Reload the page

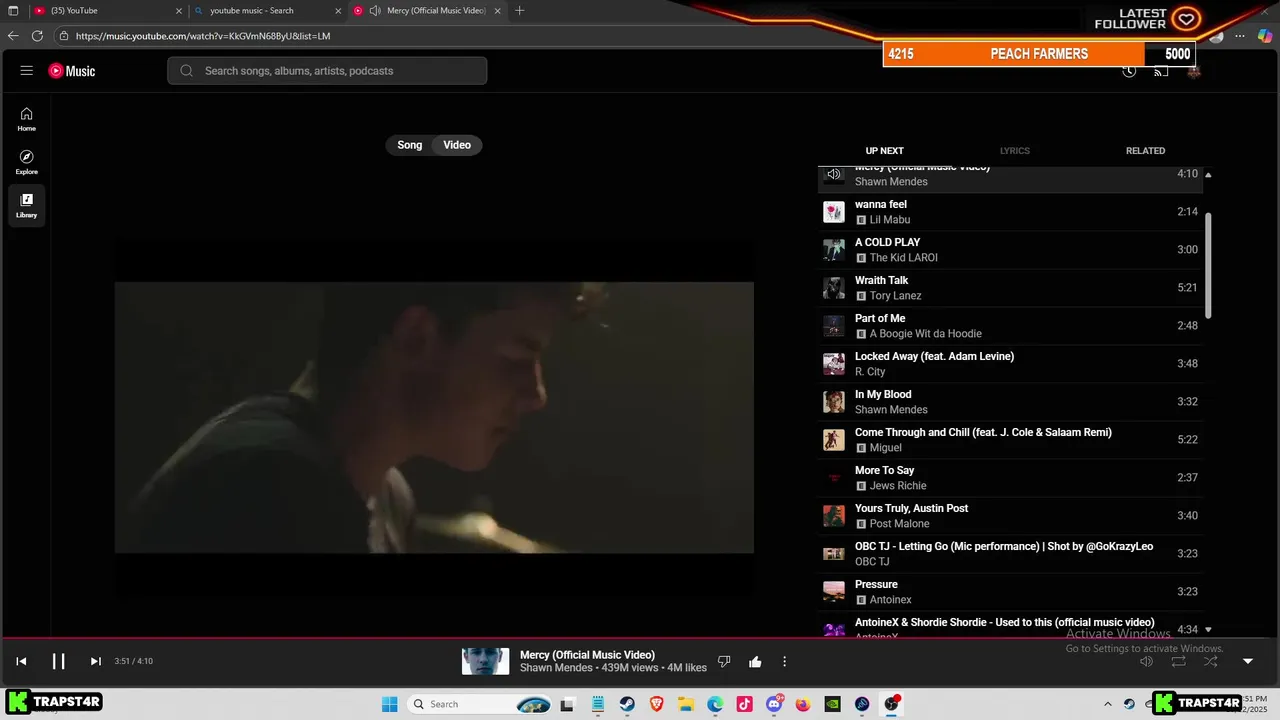(37, 36)
